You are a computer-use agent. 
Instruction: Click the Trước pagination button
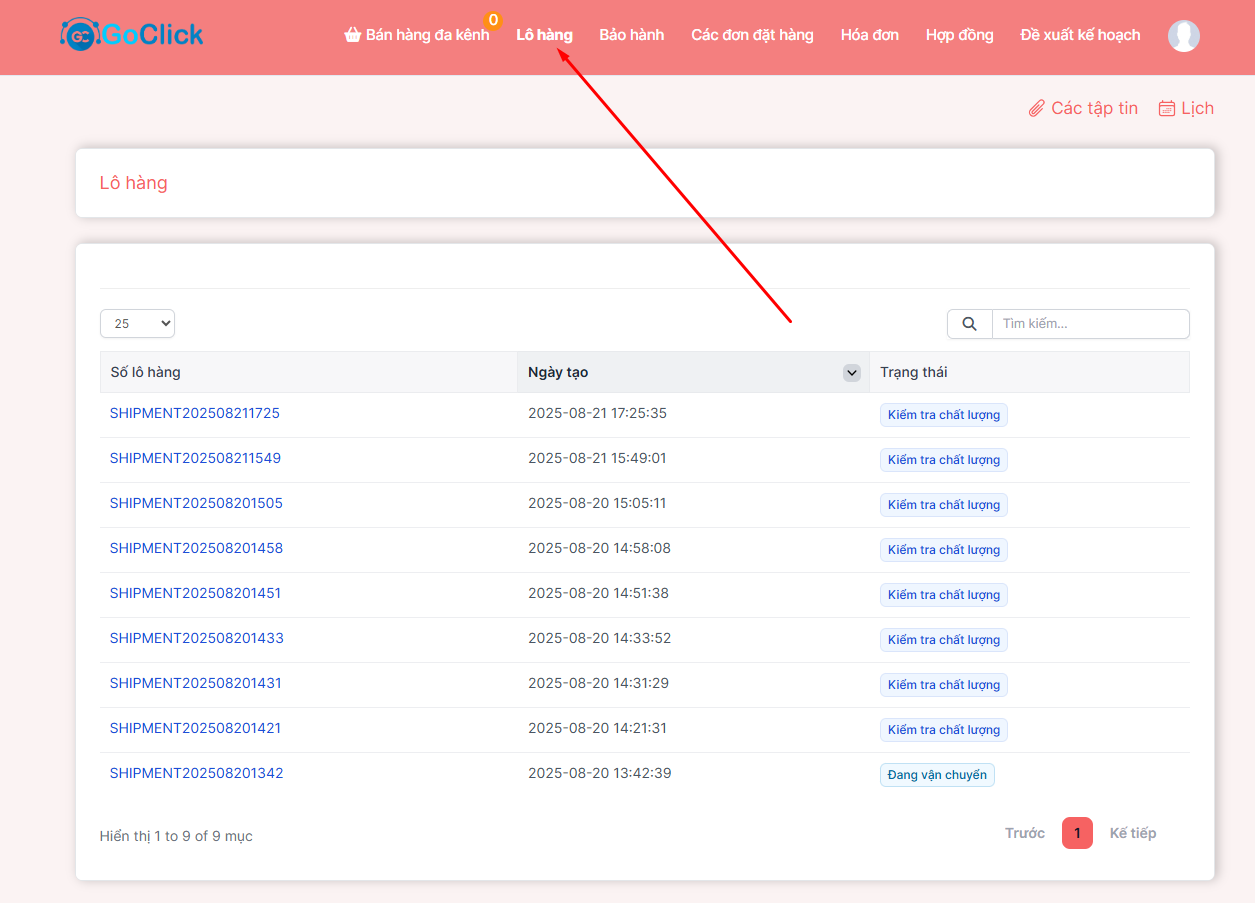coord(1025,833)
